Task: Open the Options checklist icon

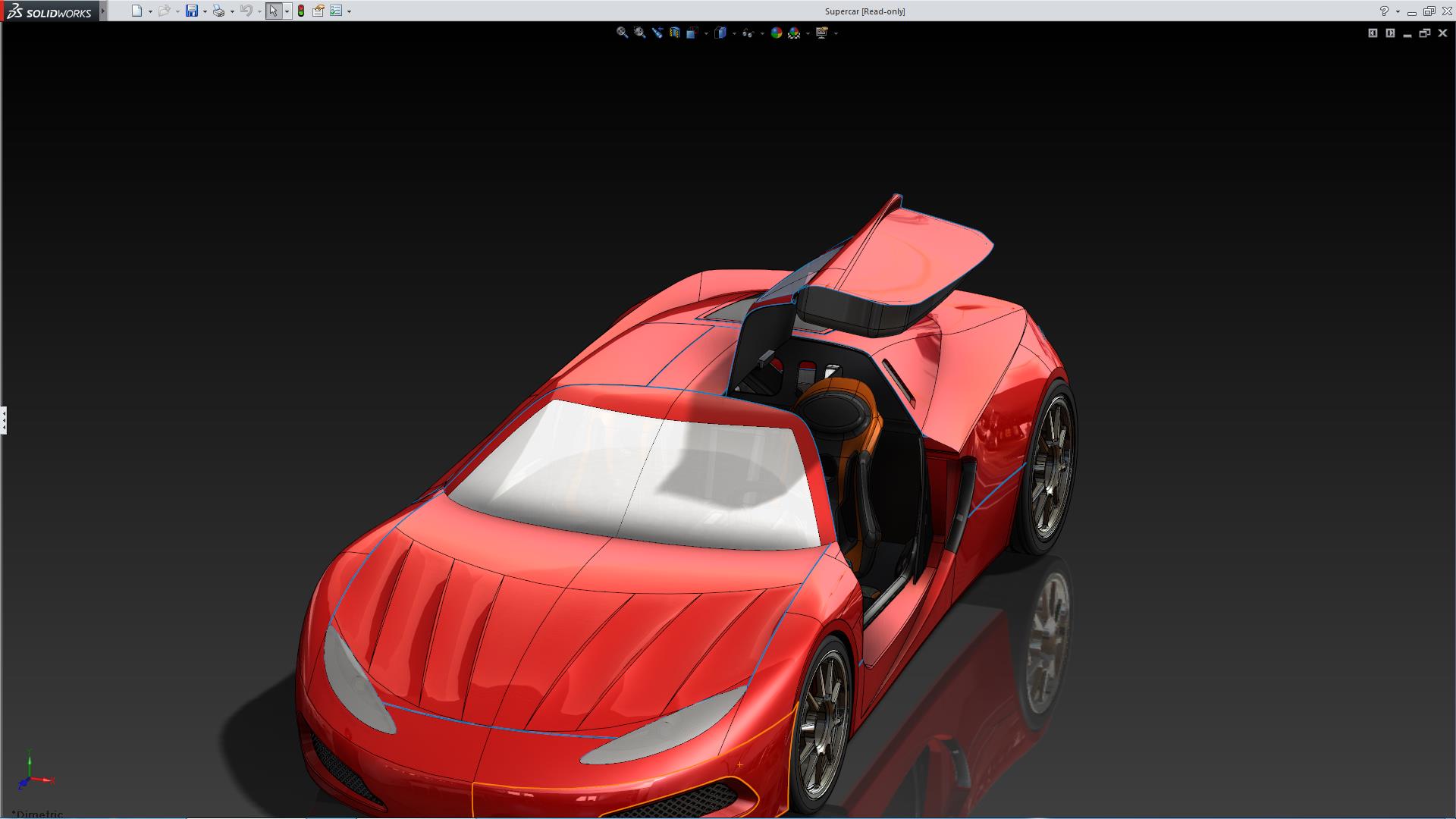Action: [336, 11]
